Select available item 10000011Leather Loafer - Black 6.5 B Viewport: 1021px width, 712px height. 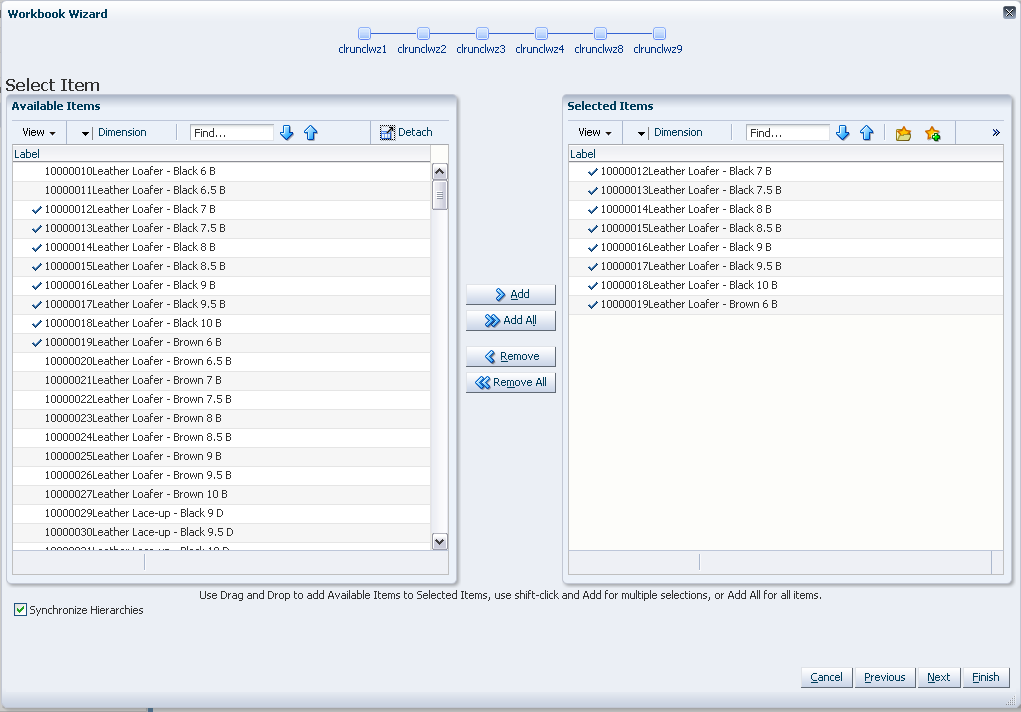[x=221, y=190]
